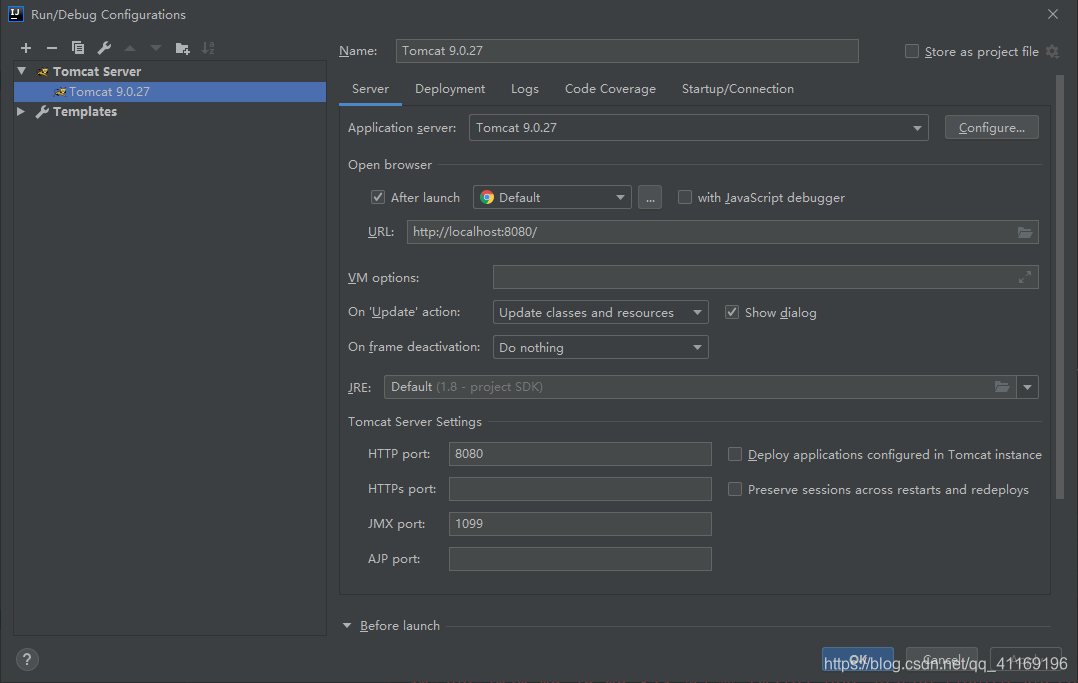Expand VM options field editor
1078x683 pixels.
click(1024, 277)
